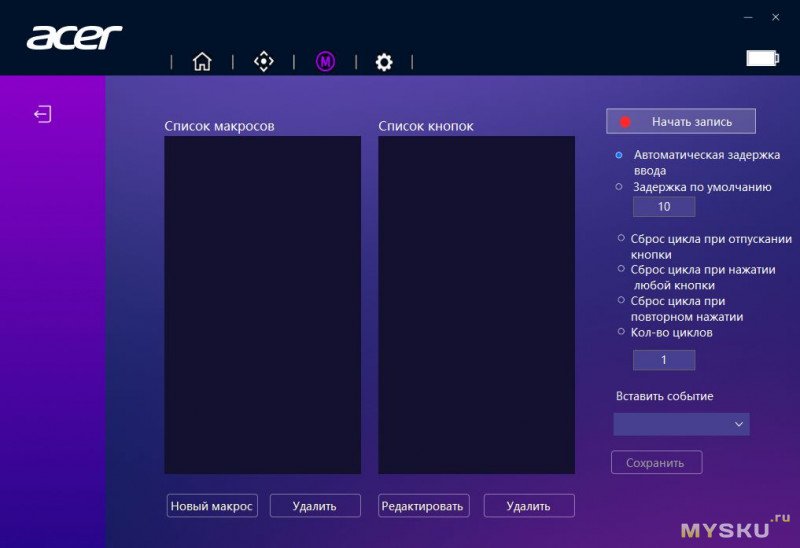The height and width of the screenshot is (548, 800).
Task: Click "Удалить" next to "Новый макрос"
Action: [314, 506]
